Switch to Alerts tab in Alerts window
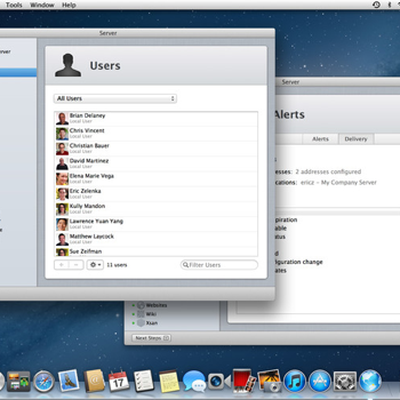The width and height of the screenshot is (400, 400). tap(320, 139)
